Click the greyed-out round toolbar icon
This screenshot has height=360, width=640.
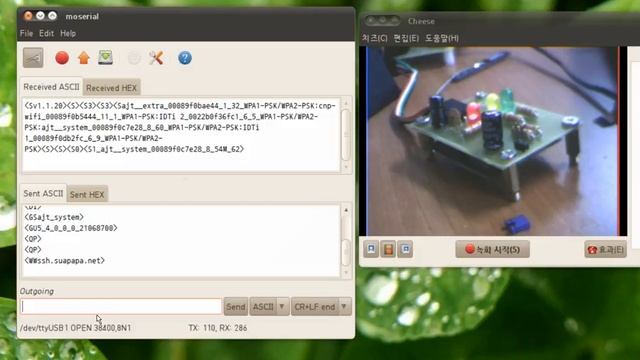tap(134, 58)
